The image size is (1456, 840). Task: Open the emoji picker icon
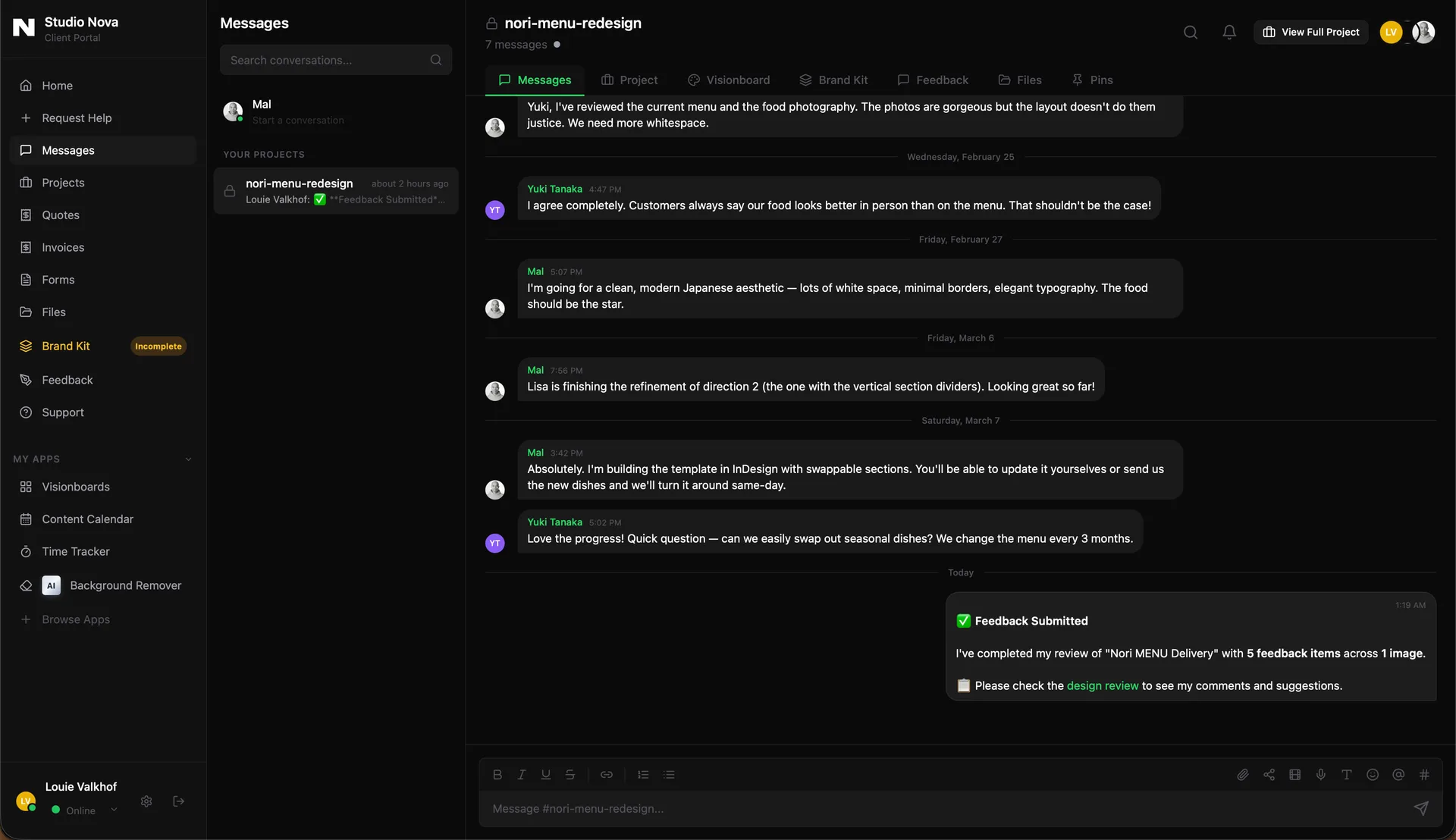pyautogui.click(x=1373, y=775)
